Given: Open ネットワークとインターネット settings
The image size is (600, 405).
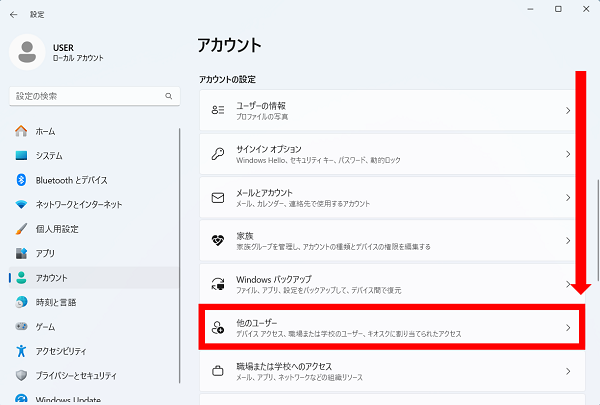Looking at the screenshot, I should tap(94, 204).
